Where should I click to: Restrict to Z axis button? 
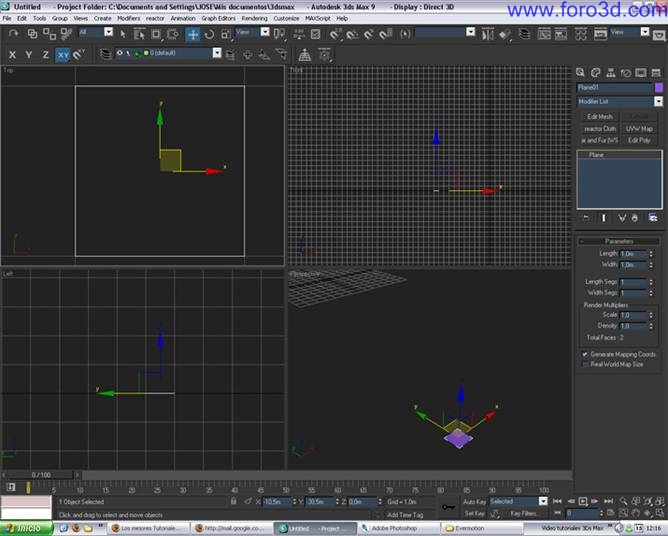click(45, 55)
